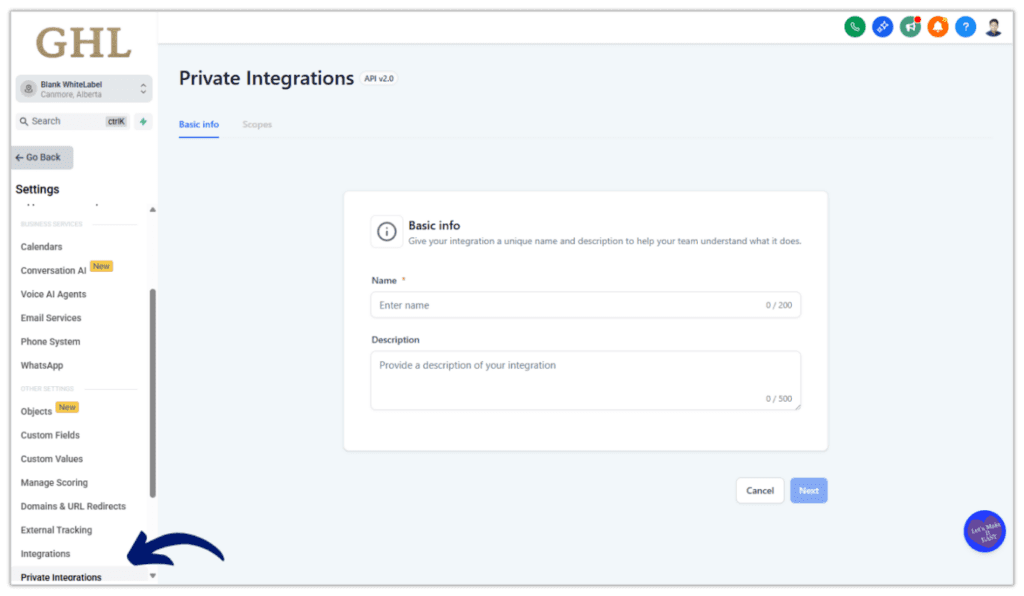
Task: Click the blue rewards icon in the header
Action: [882, 26]
